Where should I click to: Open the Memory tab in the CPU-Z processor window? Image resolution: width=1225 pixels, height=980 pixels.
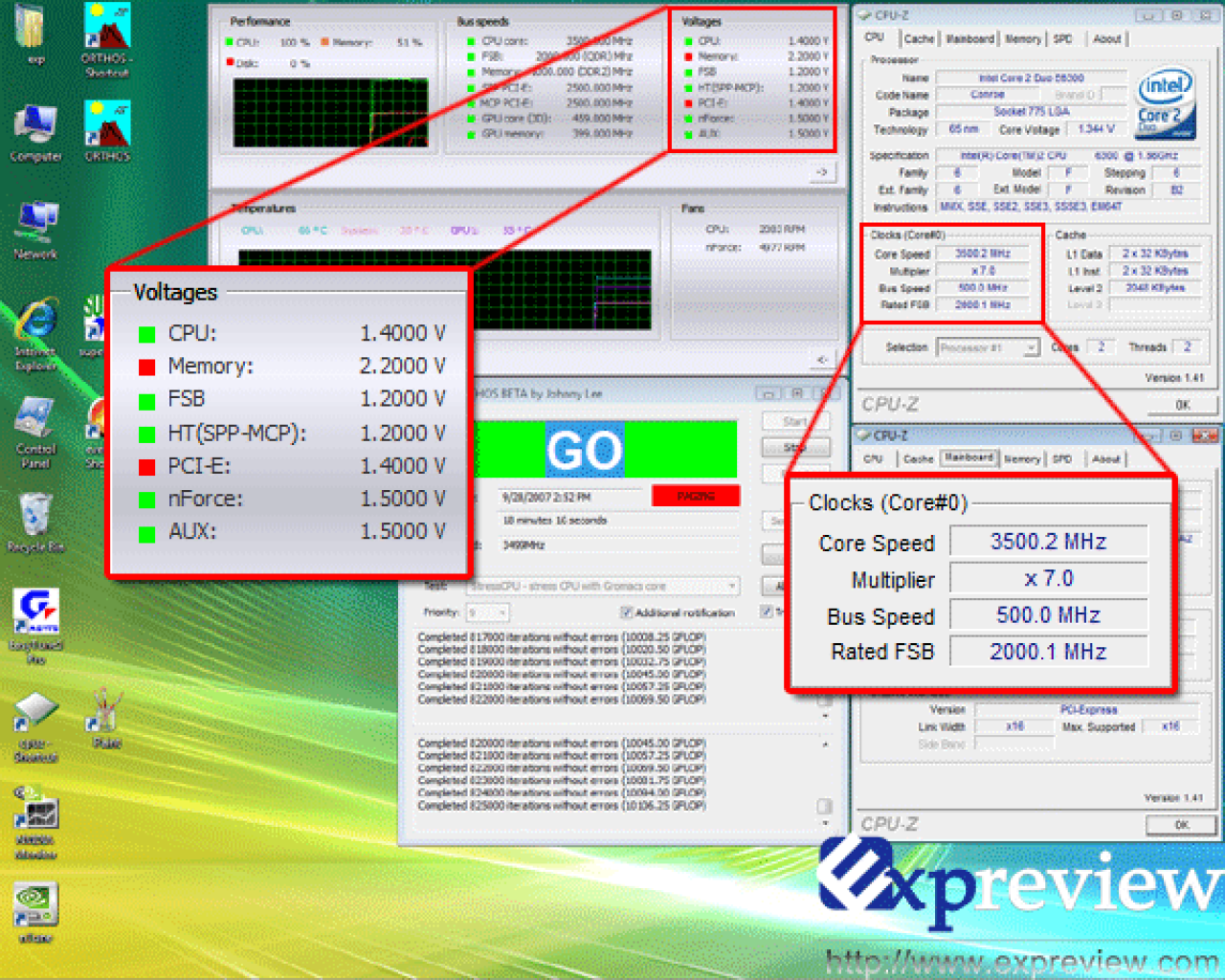[1022, 39]
